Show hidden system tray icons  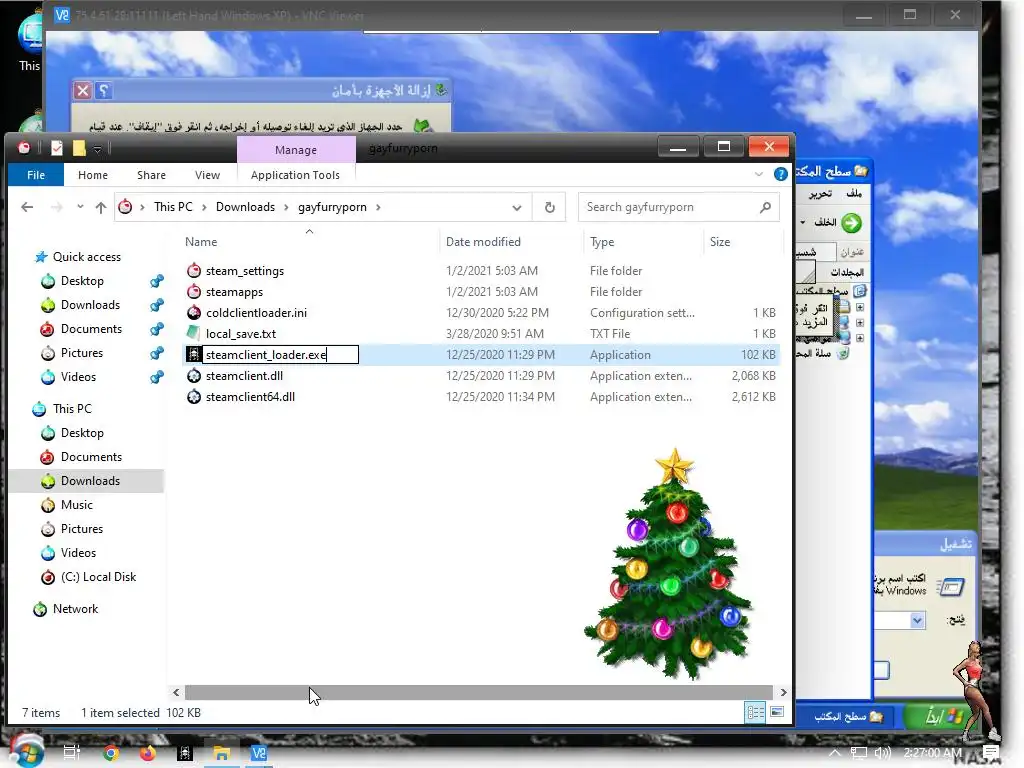pyautogui.click(x=835, y=753)
